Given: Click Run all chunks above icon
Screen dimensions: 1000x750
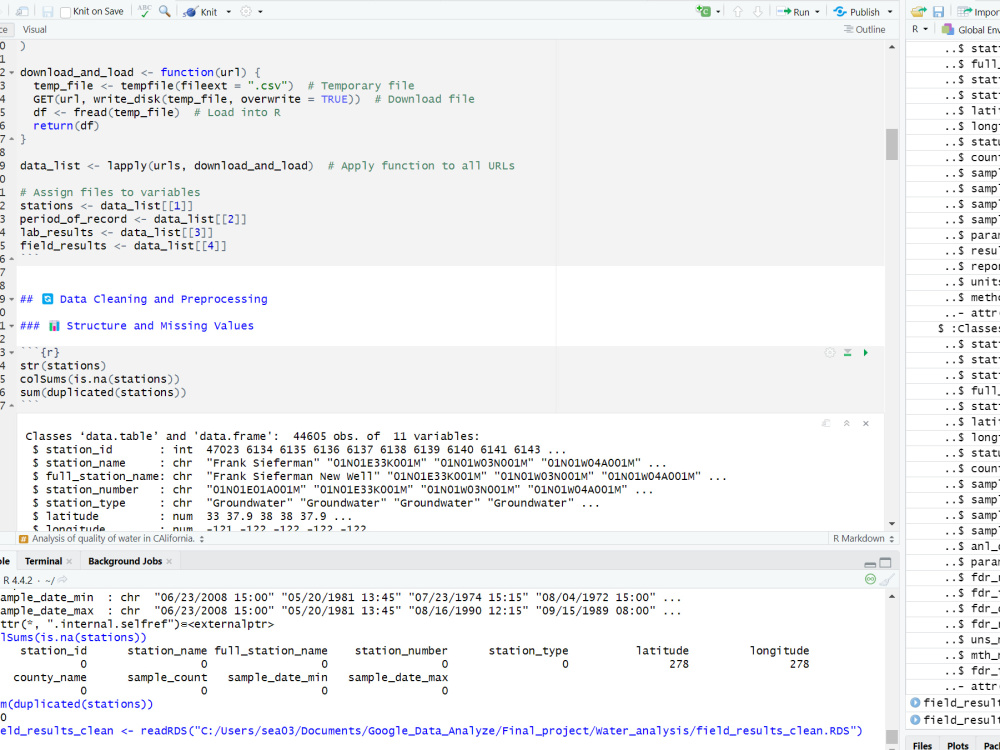Looking at the screenshot, I should (x=848, y=353).
